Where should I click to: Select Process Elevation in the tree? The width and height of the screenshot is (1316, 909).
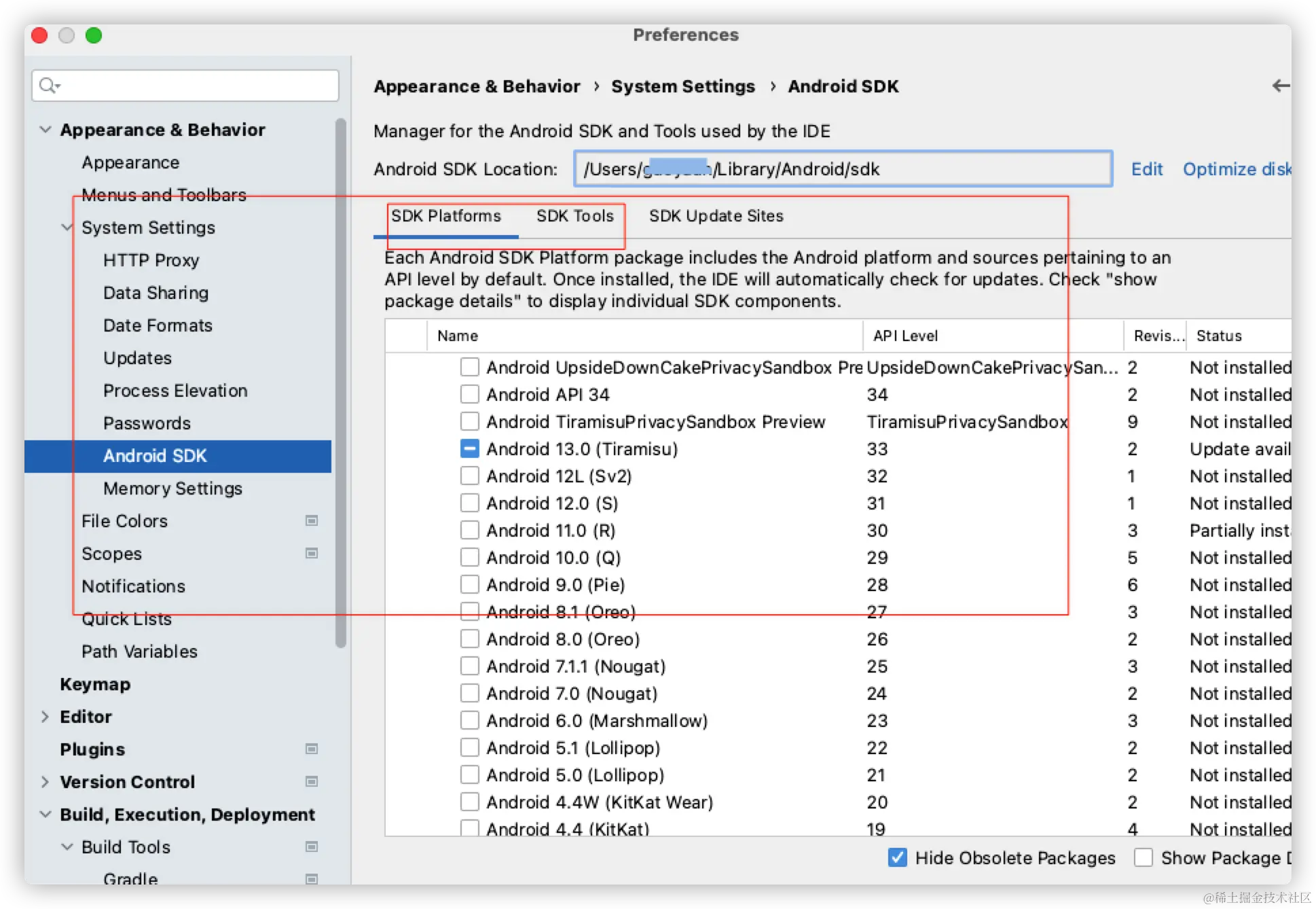pyautogui.click(x=176, y=391)
